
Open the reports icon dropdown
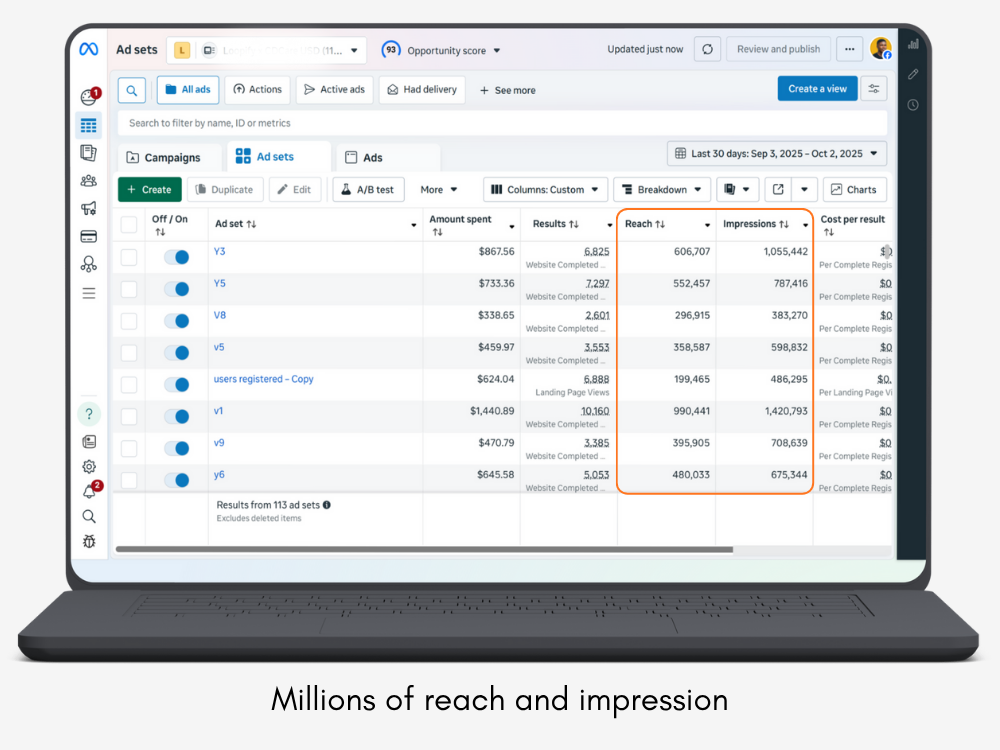coord(737,189)
